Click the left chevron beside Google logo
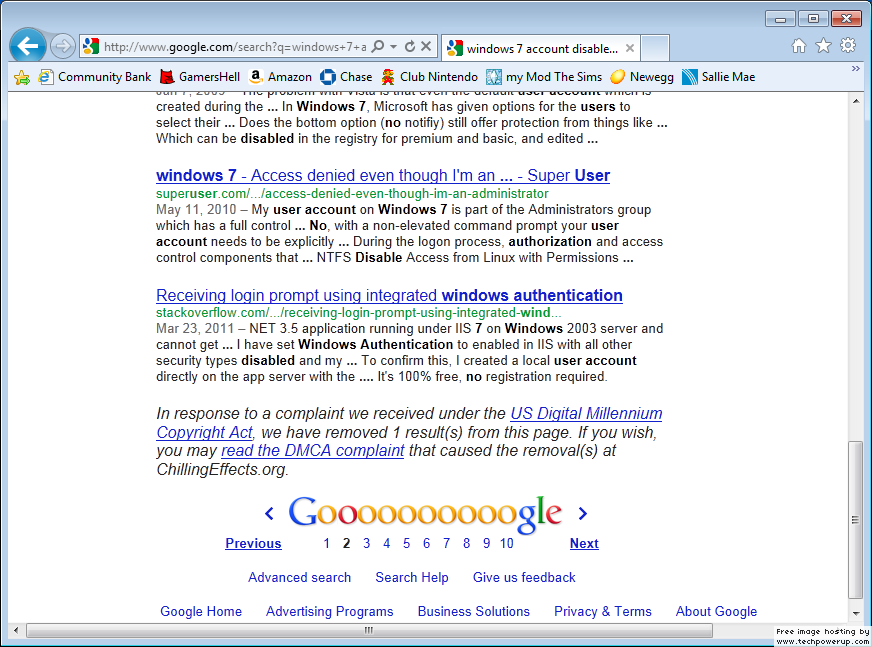The width and height of the screenshot is (872, 647). click(269, 513)
